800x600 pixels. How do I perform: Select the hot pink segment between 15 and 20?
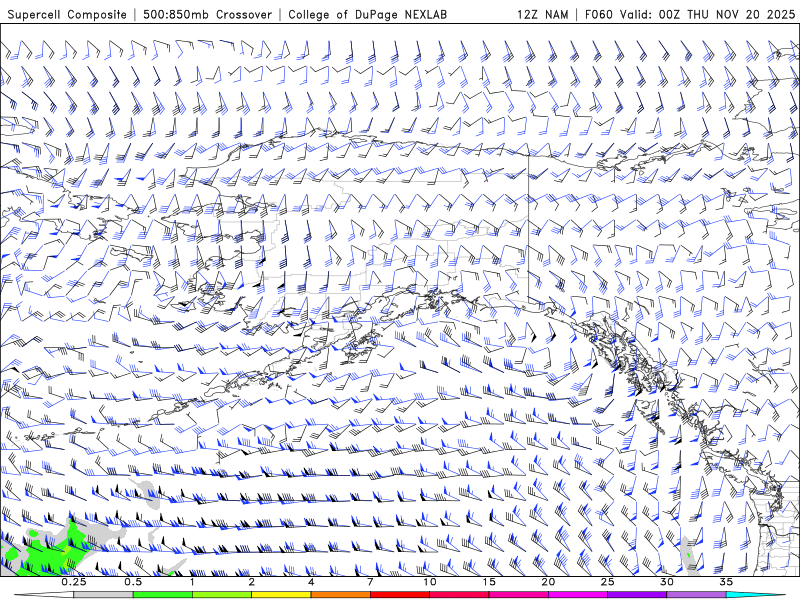tap(518, 595)
